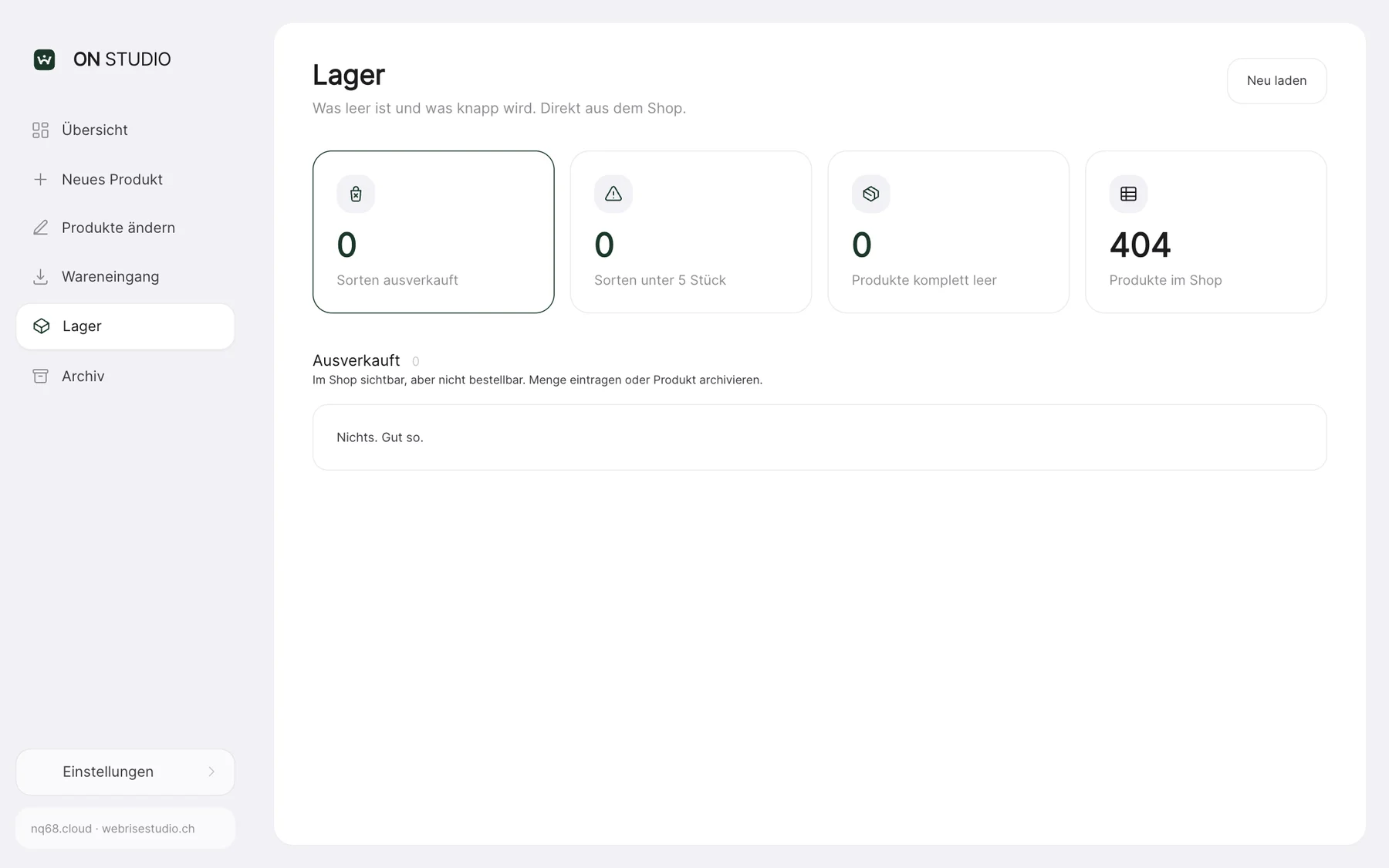Open the Wareneingang section
Image resolution: width=1389 pixels, height=868 pixels.
pyautogui.click(x=125, y=277)
